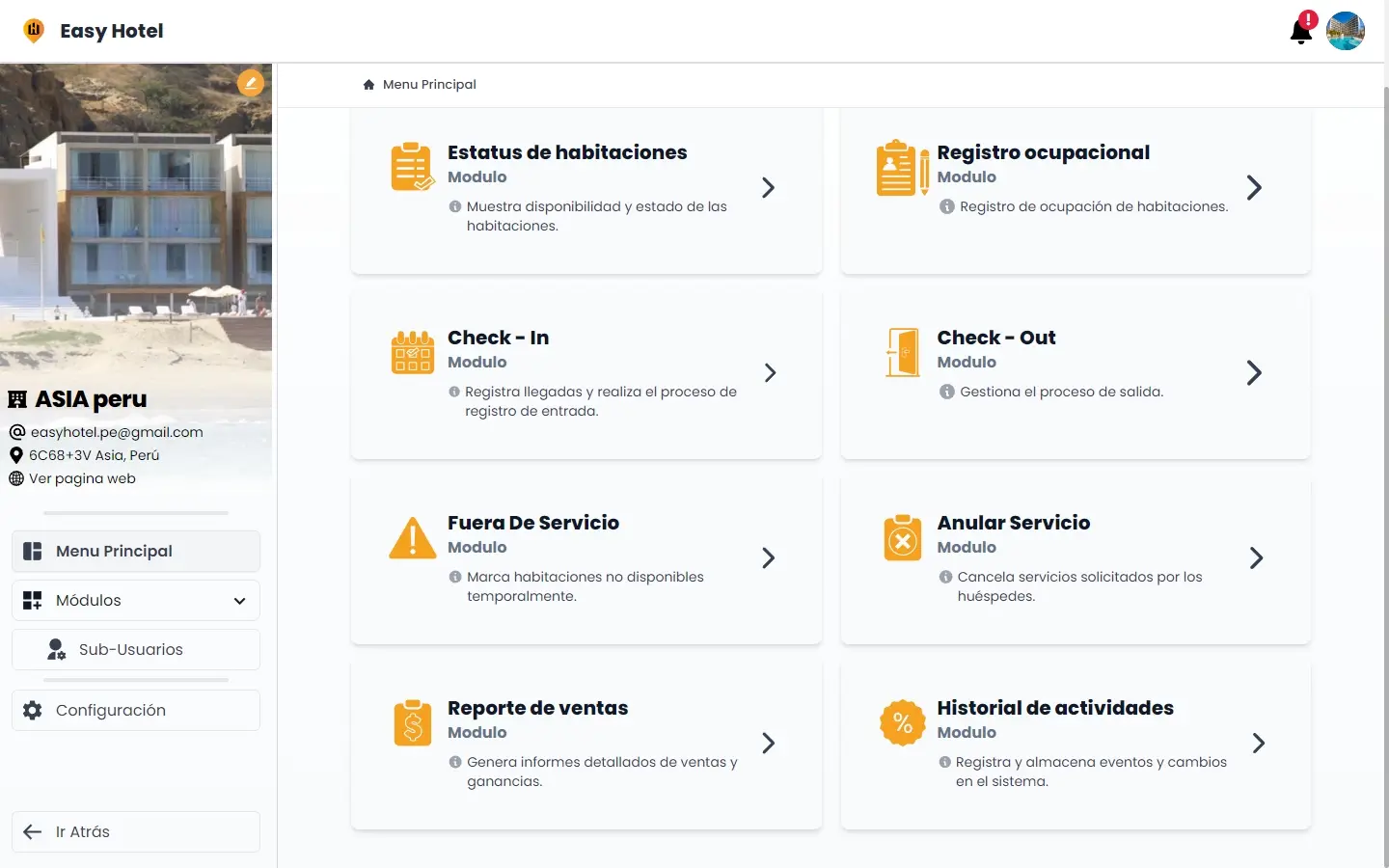Click the profile avatar picture

(1345, 31)
